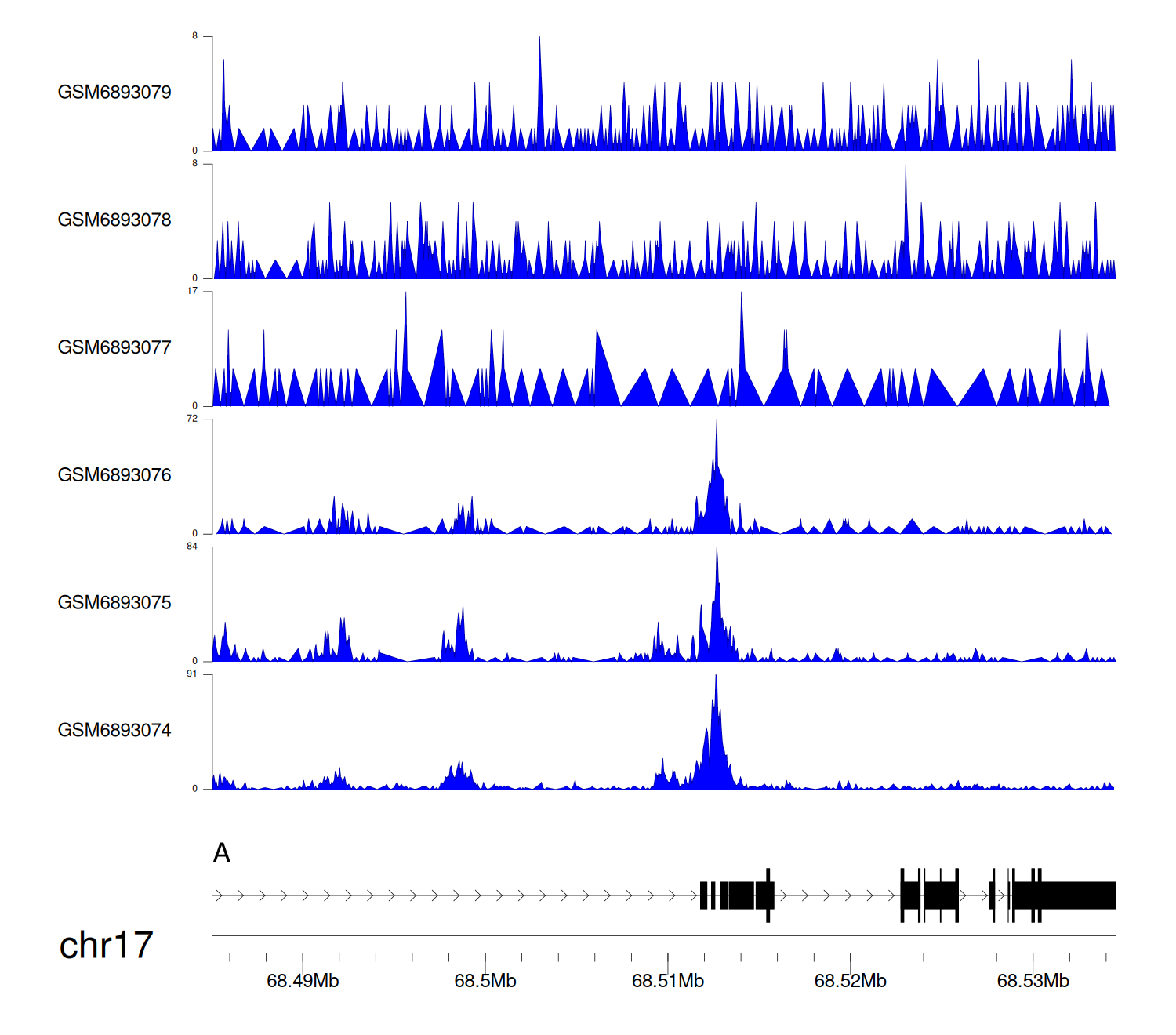Select the GSM6893074 track name

pyautogui.click(x=114, y=731)
